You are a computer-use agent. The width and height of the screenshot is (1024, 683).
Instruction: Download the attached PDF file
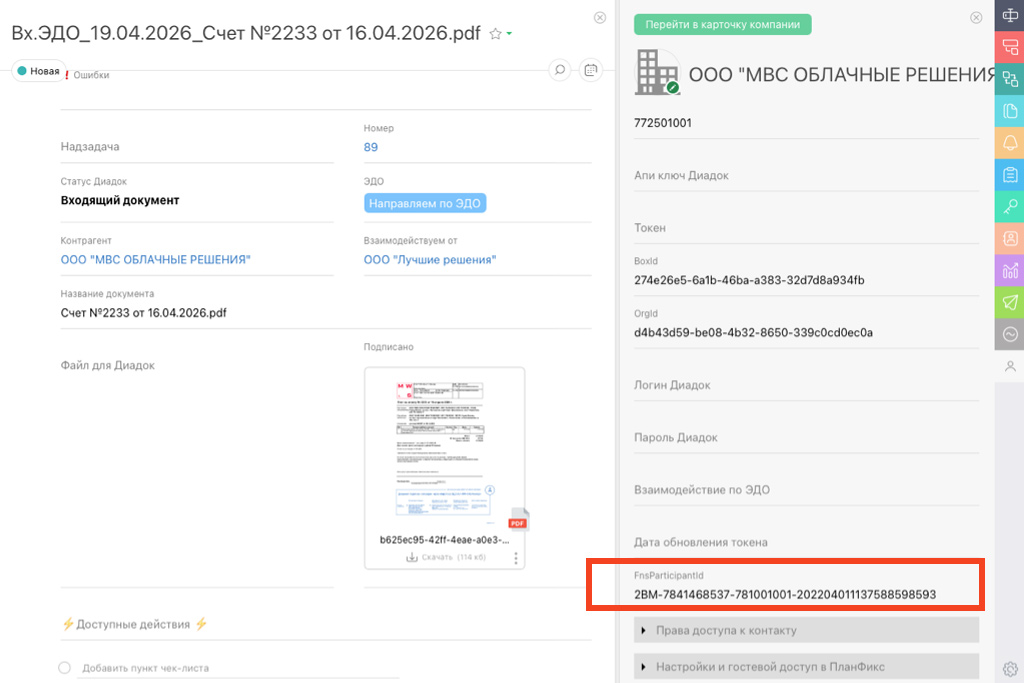[x=446, y=557]
